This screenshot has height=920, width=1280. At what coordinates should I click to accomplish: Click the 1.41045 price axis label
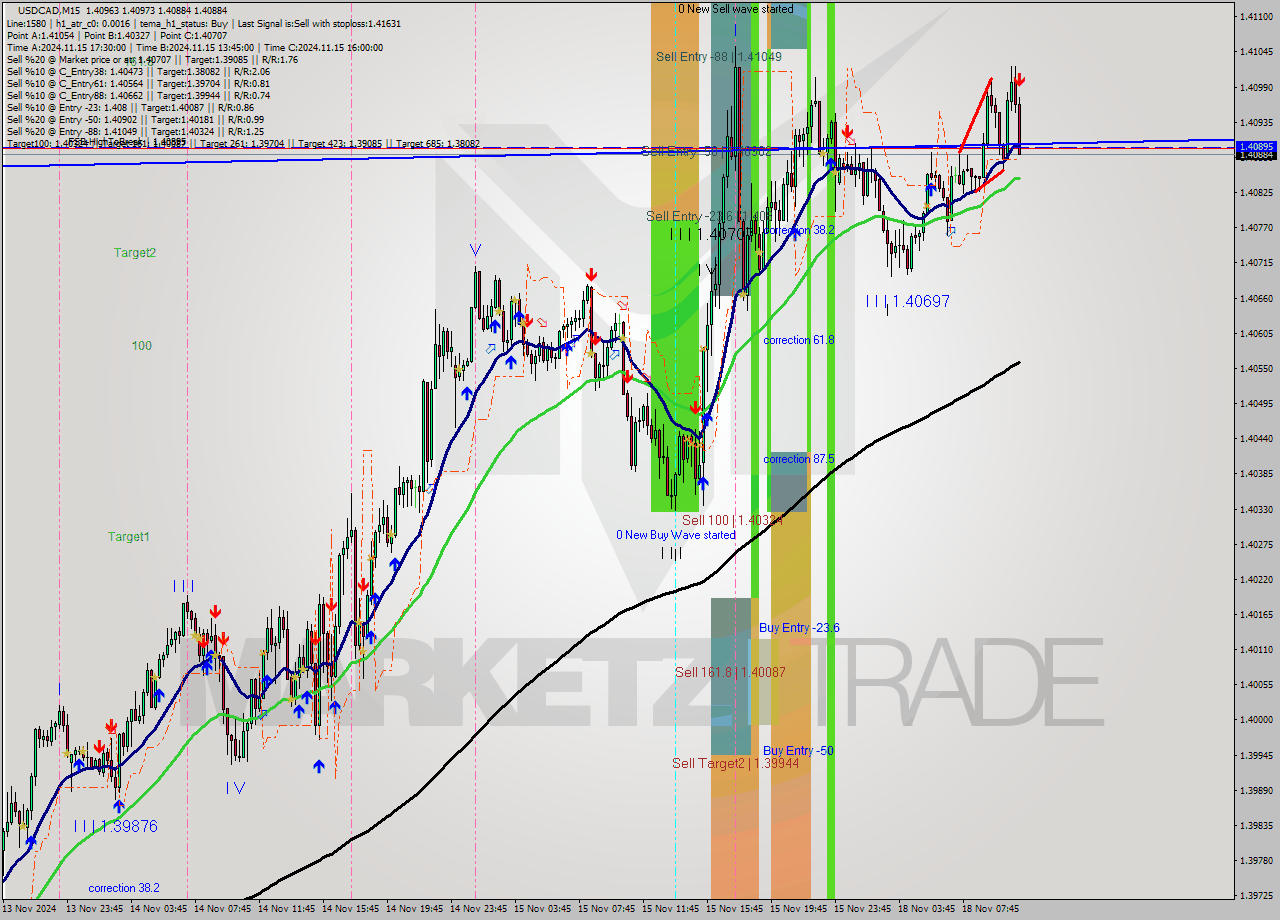pyautogui.click(x=1255, y=51)
